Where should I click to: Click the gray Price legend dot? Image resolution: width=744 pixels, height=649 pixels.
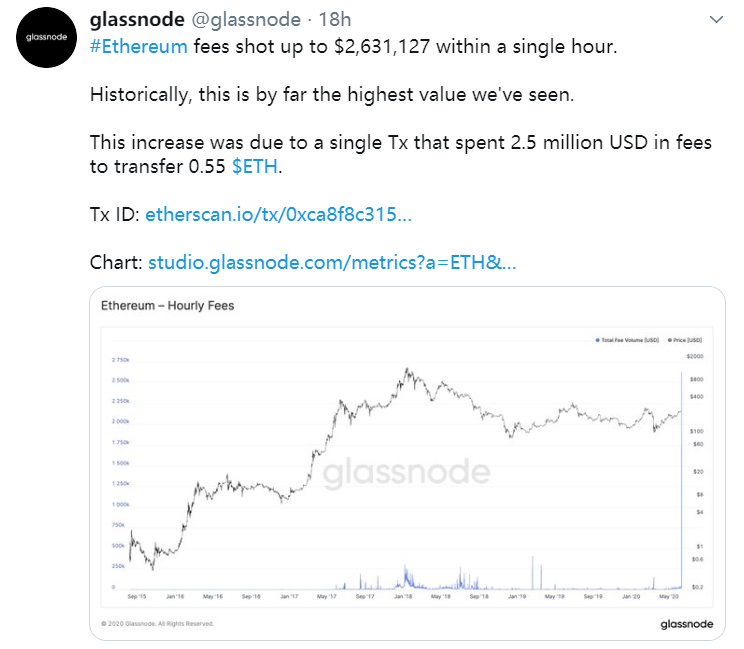coord(669,341)
